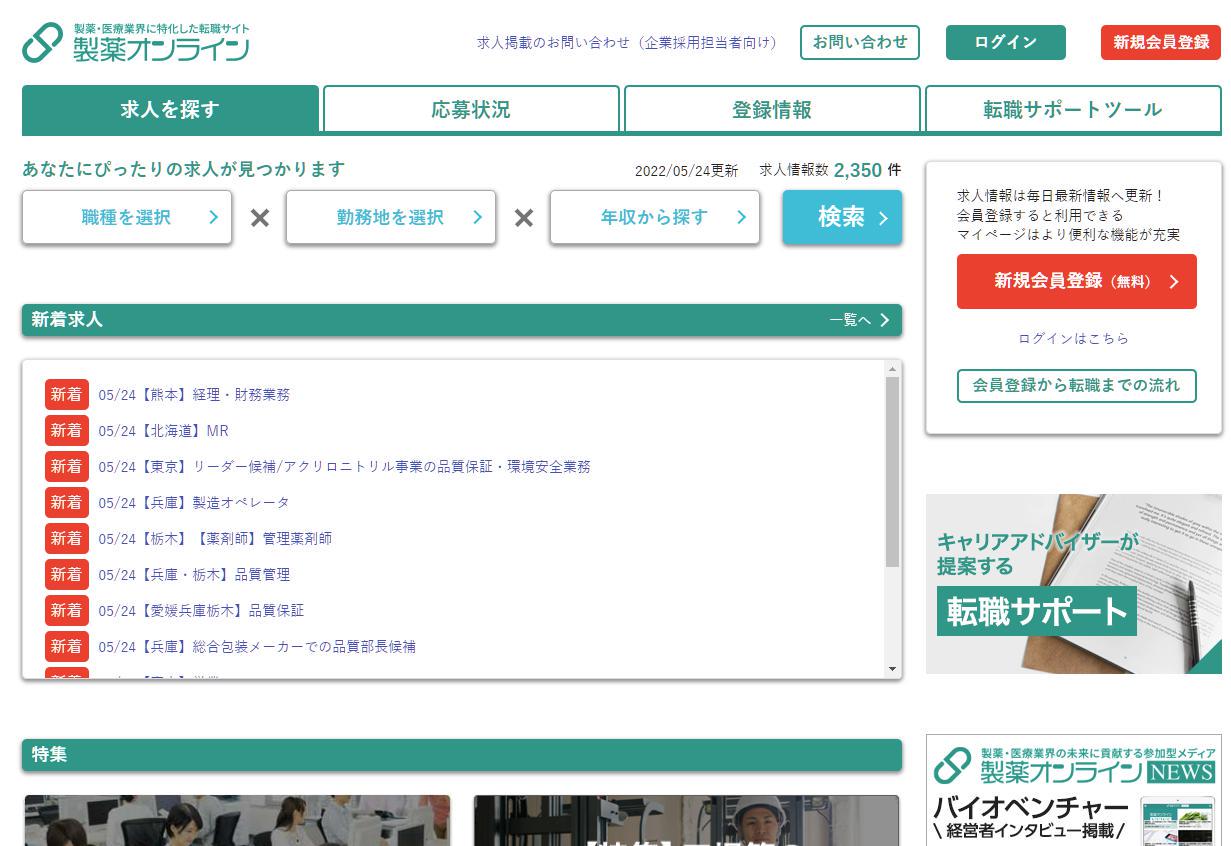1231x846 pixels.
Task: Expand the 年収から探す selector
Action: coord(655,218)
